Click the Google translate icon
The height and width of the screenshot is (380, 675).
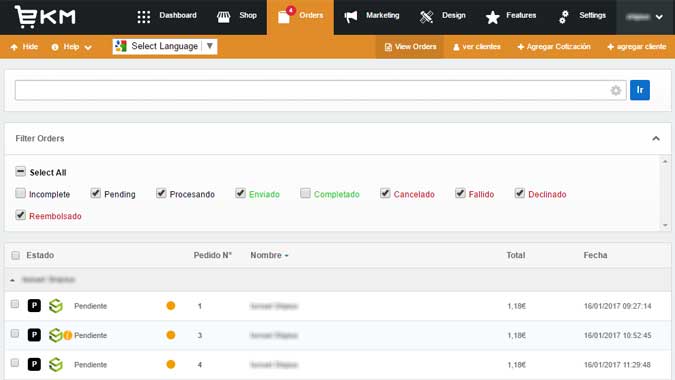[121, 46]
